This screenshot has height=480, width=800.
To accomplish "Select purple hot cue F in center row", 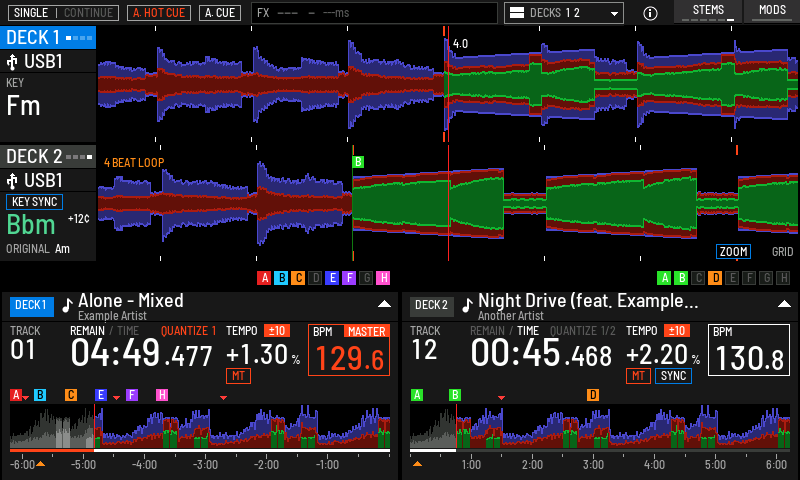I will coord(349,278).
